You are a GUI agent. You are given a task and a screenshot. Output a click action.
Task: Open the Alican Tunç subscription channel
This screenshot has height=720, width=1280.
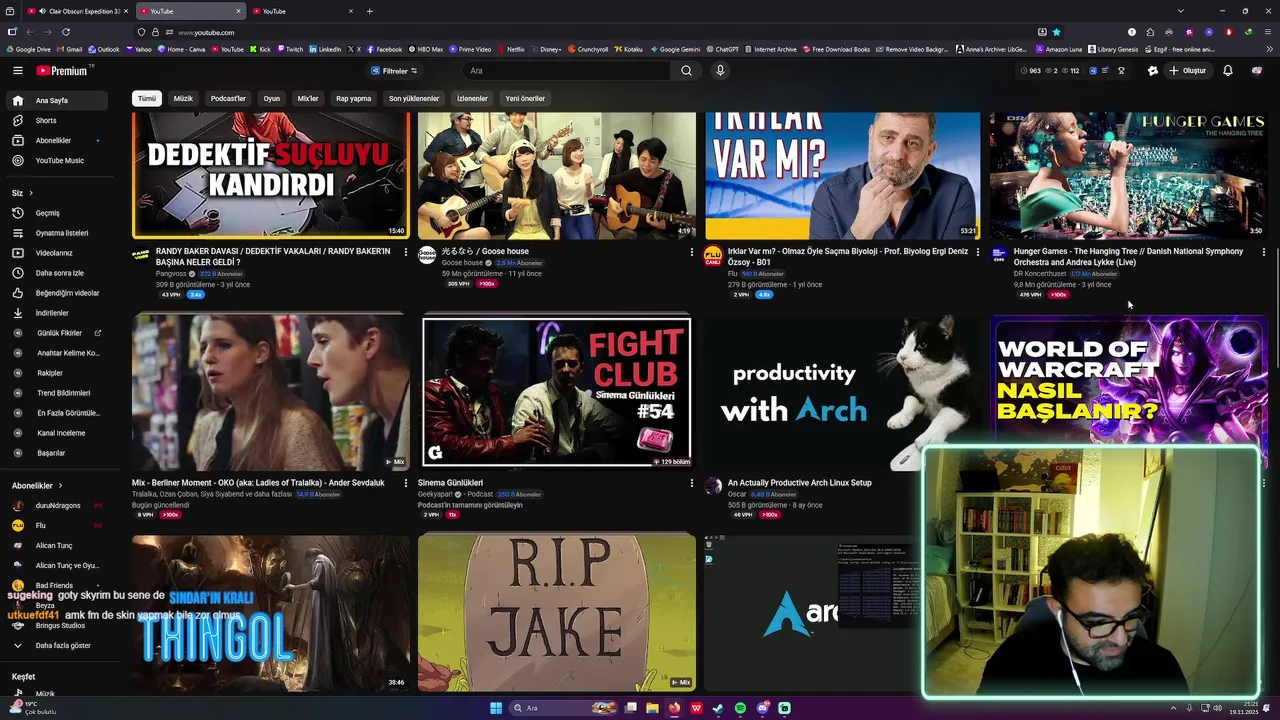(x=55, y=546)
